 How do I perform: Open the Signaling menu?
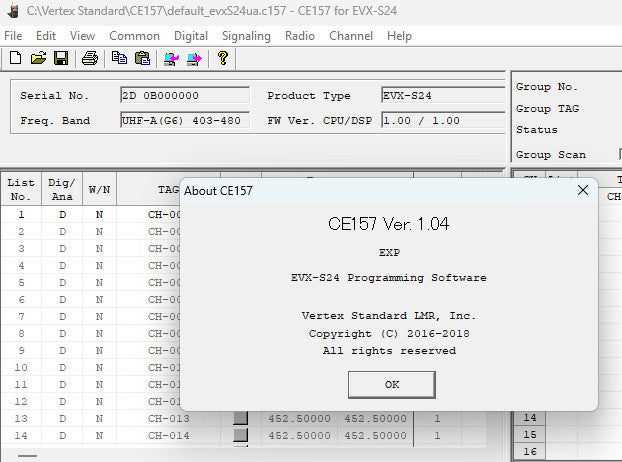pos(246,36)
